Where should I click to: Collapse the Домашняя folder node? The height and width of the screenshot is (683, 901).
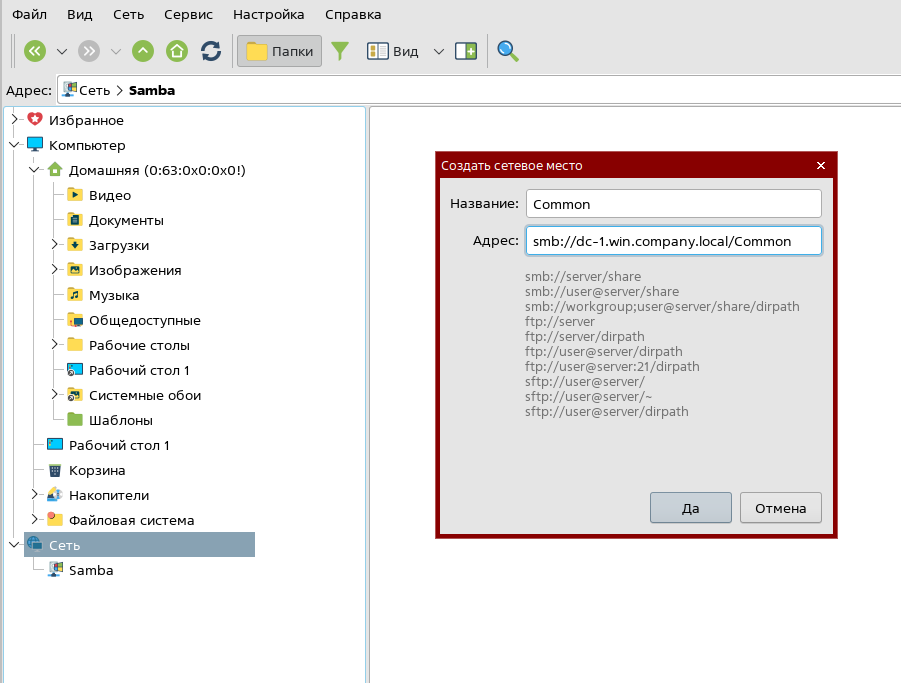coord(34,170)
